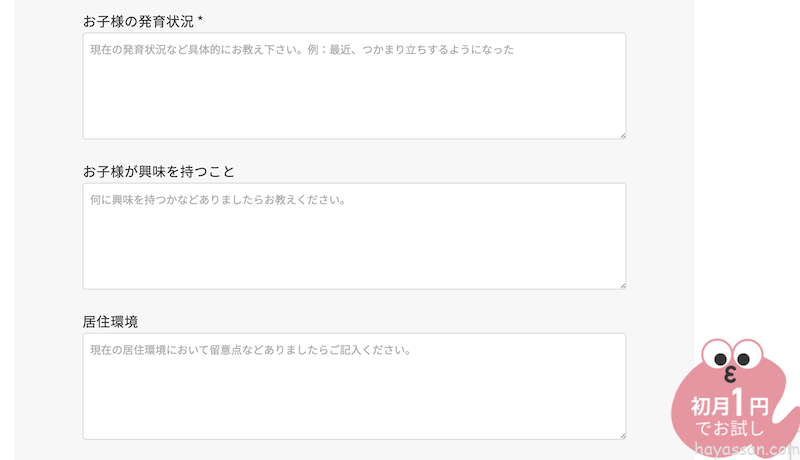Click resize grip of お子様の発育状況 textarea

[621, 134]
